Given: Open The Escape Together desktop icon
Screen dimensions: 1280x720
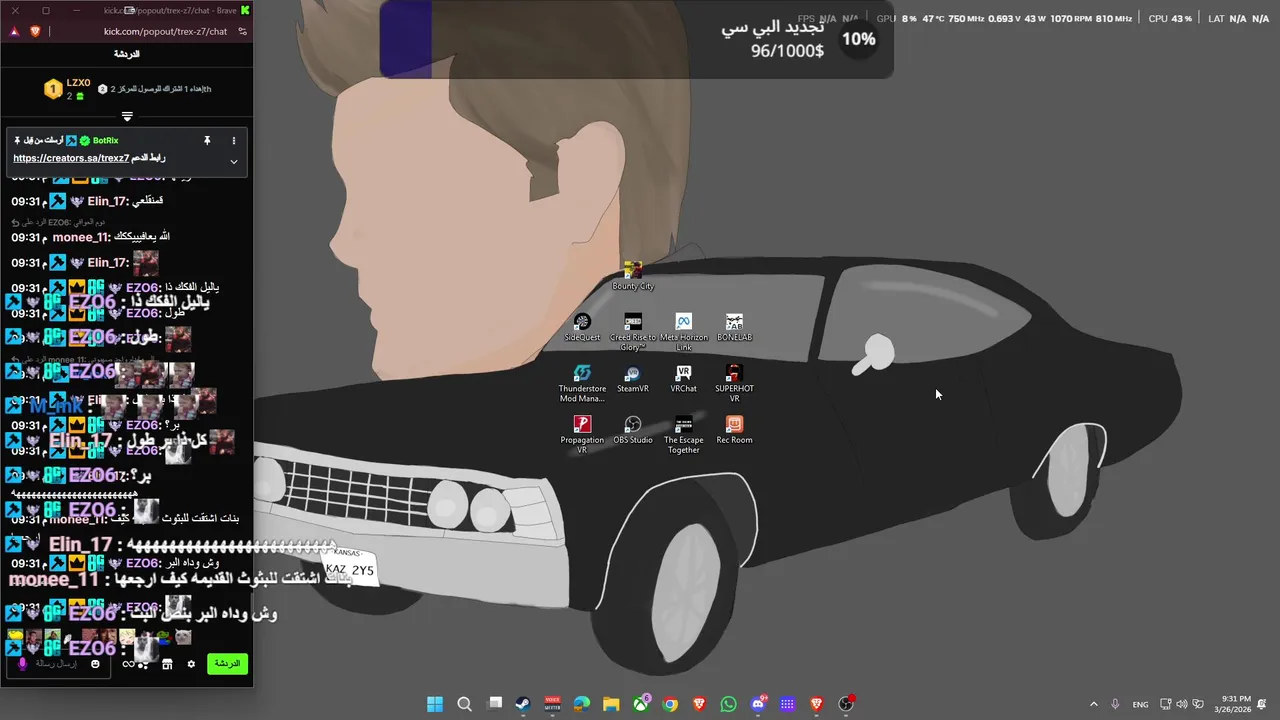Looking at the screenshot, I should (x=684, y=435).
